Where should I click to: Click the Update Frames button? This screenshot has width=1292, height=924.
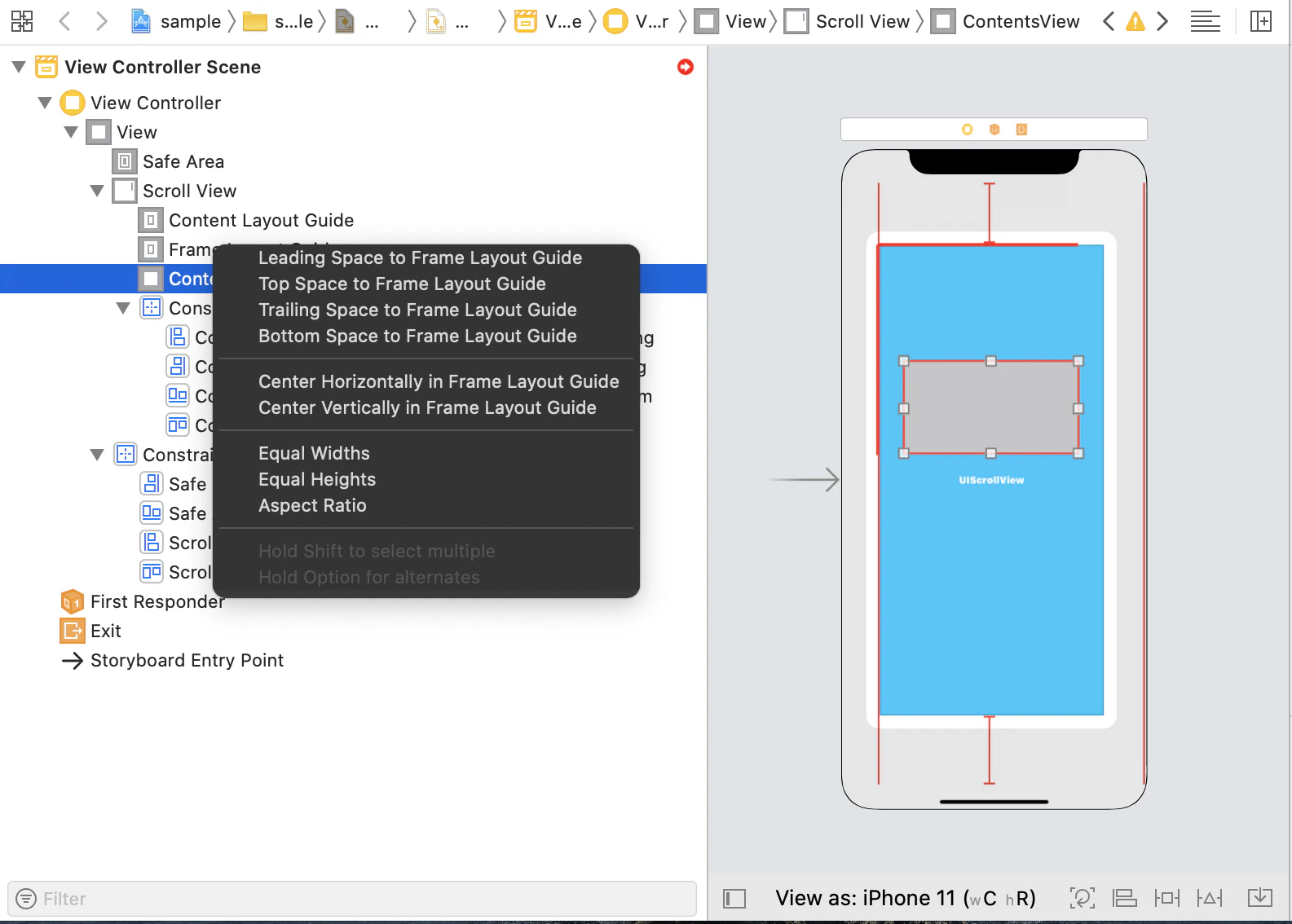[1082, 898]
